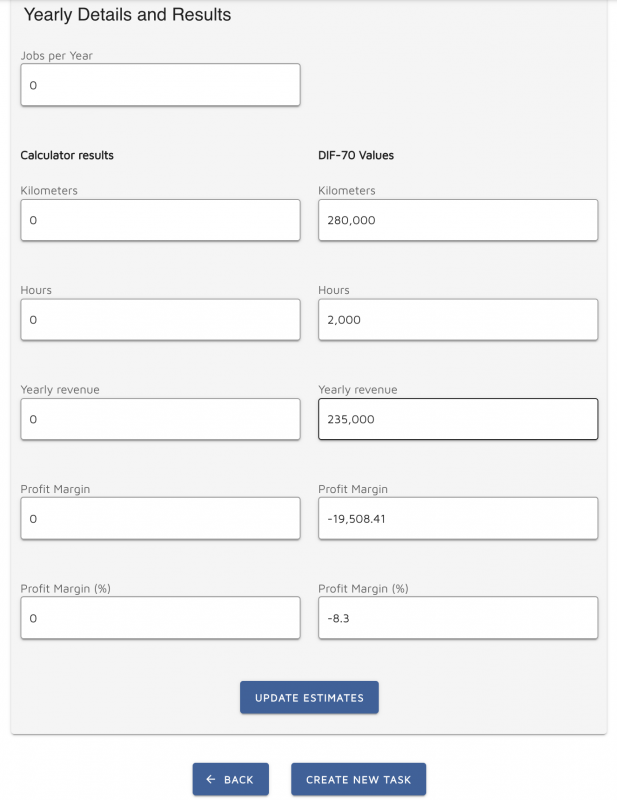
Task: Select DIF-70 Yearly revenue field showing 235,000
Action: [x=458, y=419]
